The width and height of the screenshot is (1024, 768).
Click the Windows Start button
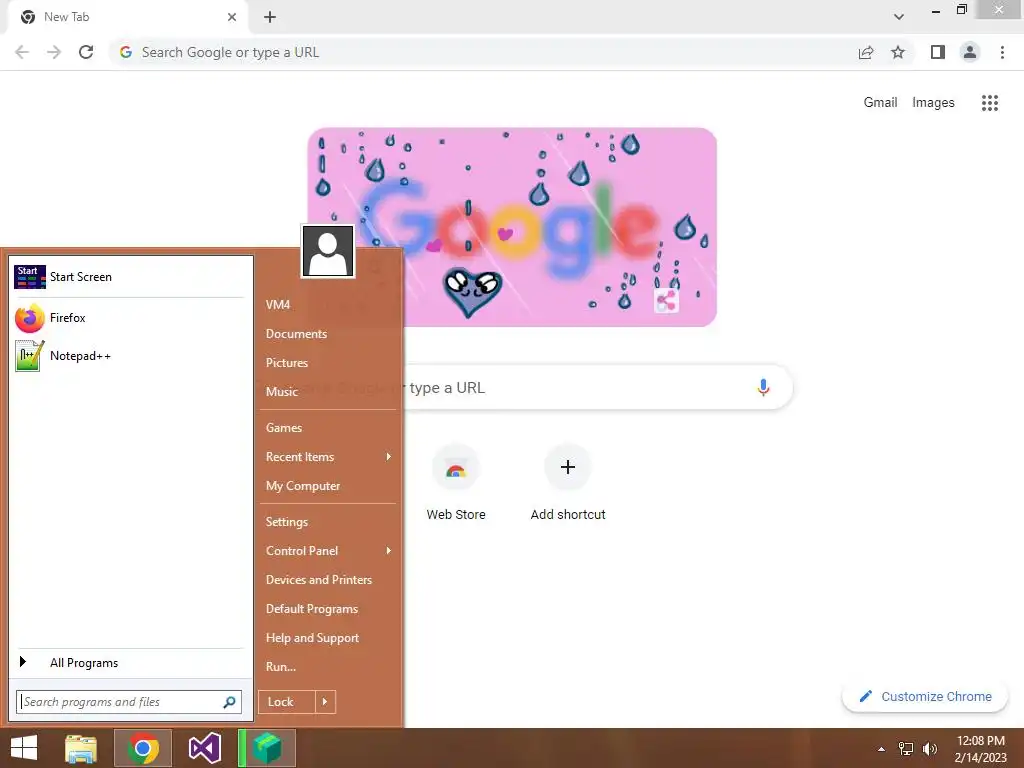(24, 748)
